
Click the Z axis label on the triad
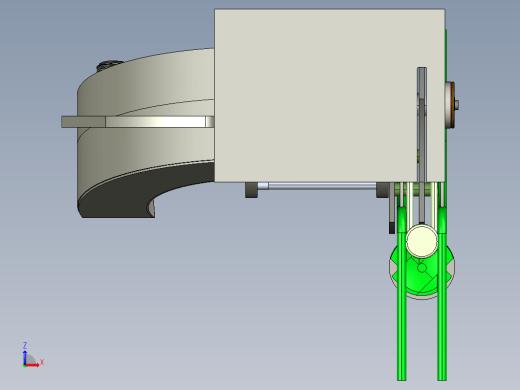click(25, 345)
